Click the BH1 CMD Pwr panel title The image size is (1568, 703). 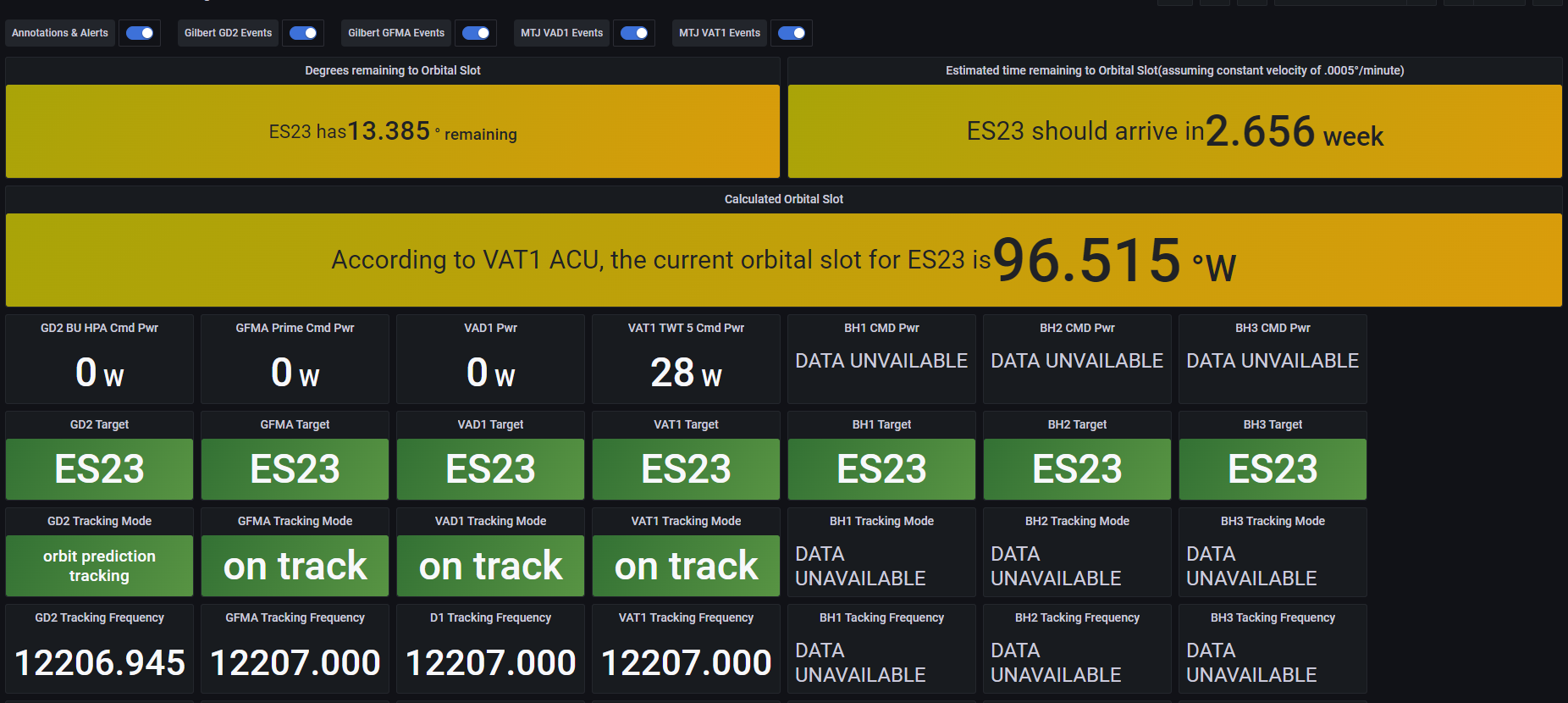pyautogui.click(x=881, y=328)
